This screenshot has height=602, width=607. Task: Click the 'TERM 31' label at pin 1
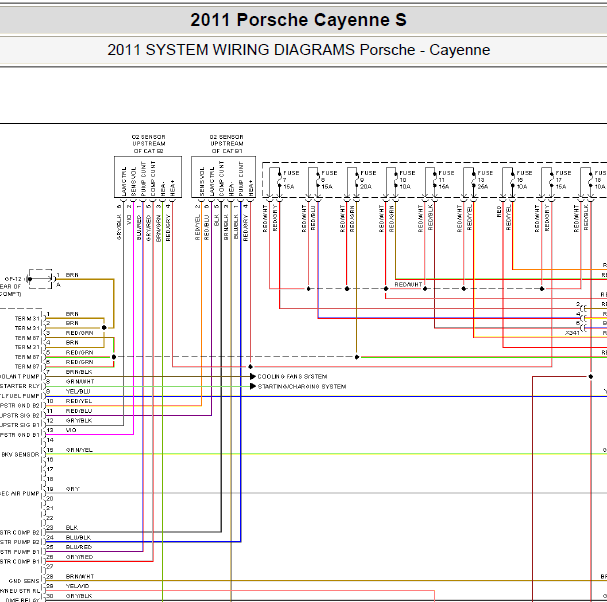(27, 319)
